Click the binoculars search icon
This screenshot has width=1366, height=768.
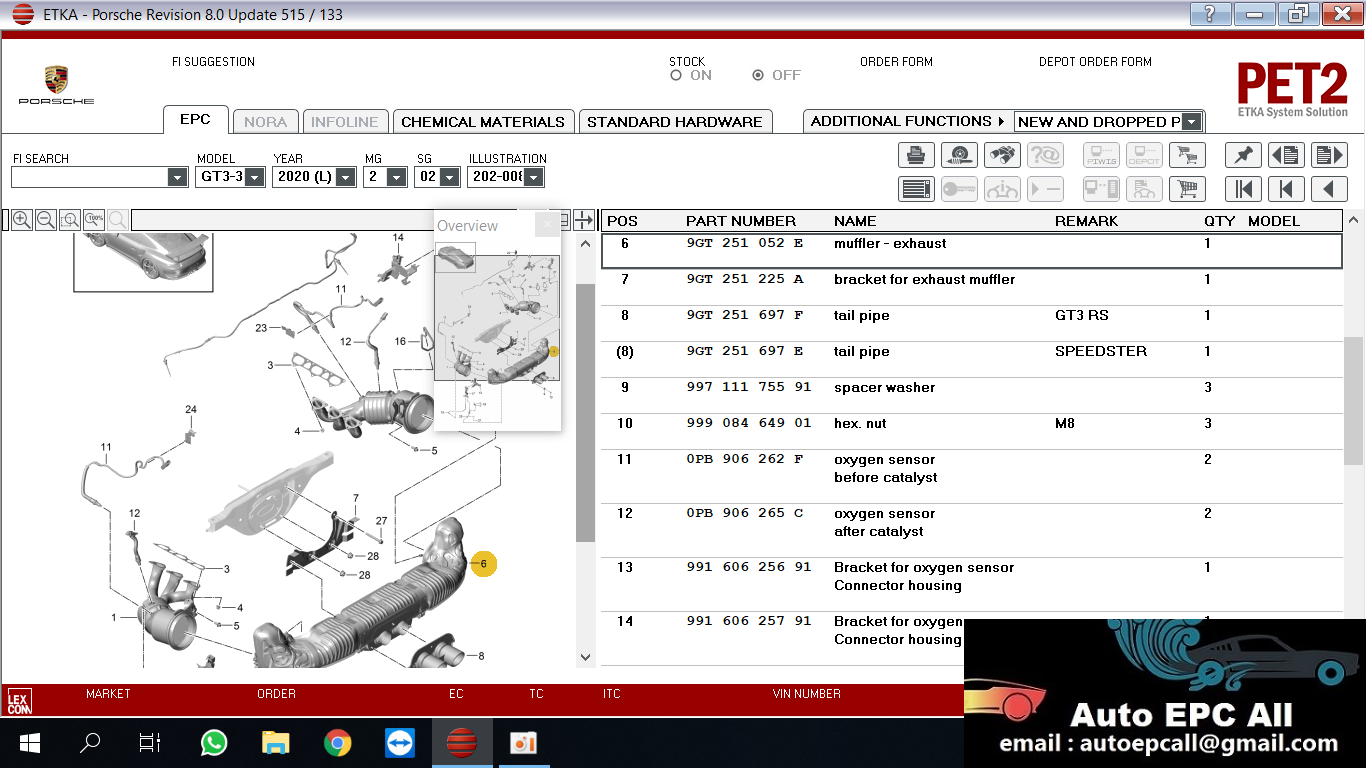pos(1002,155)
